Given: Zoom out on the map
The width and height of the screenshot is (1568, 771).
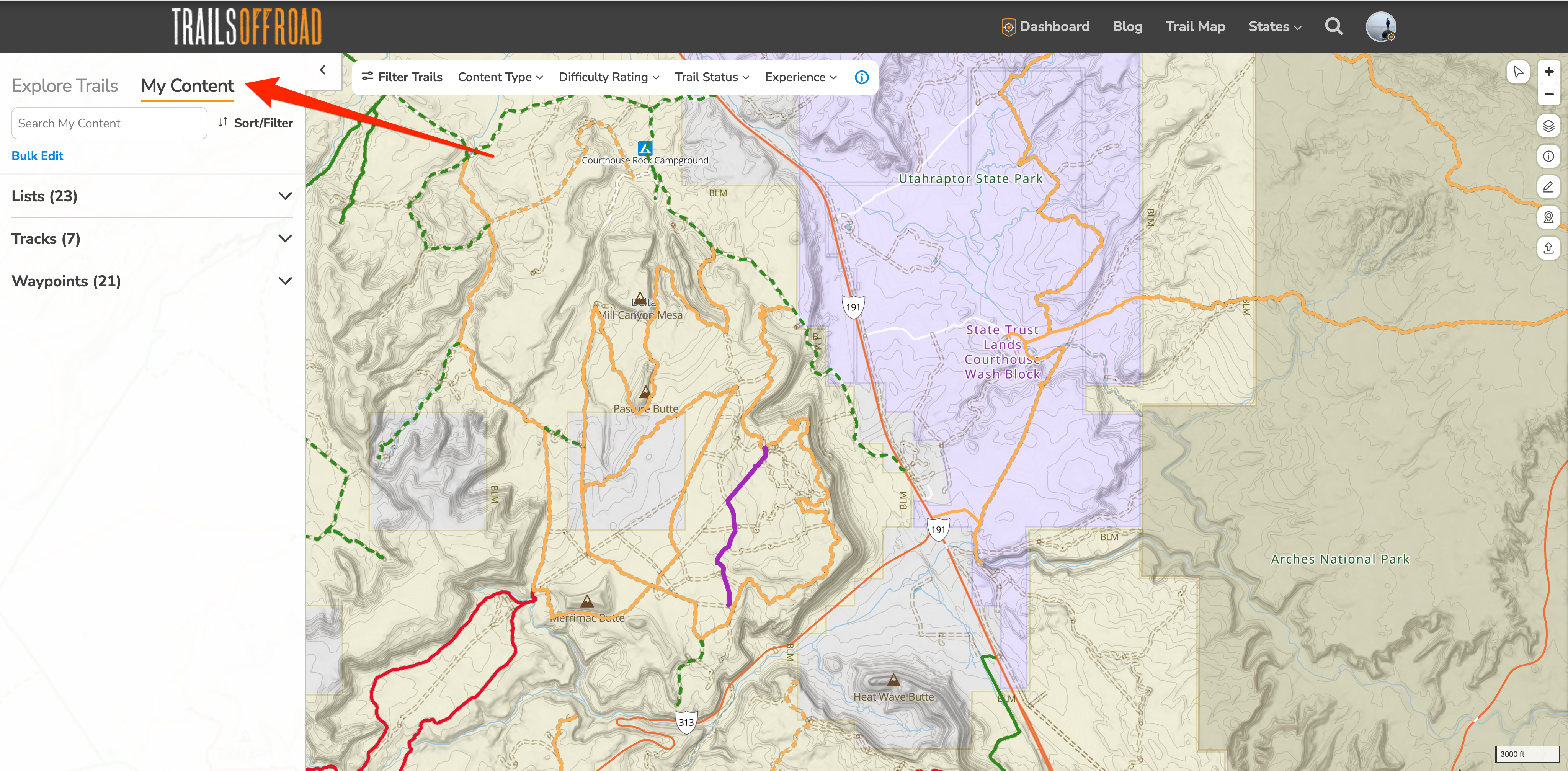Looking at the screenshot, I should point(1548,94).
